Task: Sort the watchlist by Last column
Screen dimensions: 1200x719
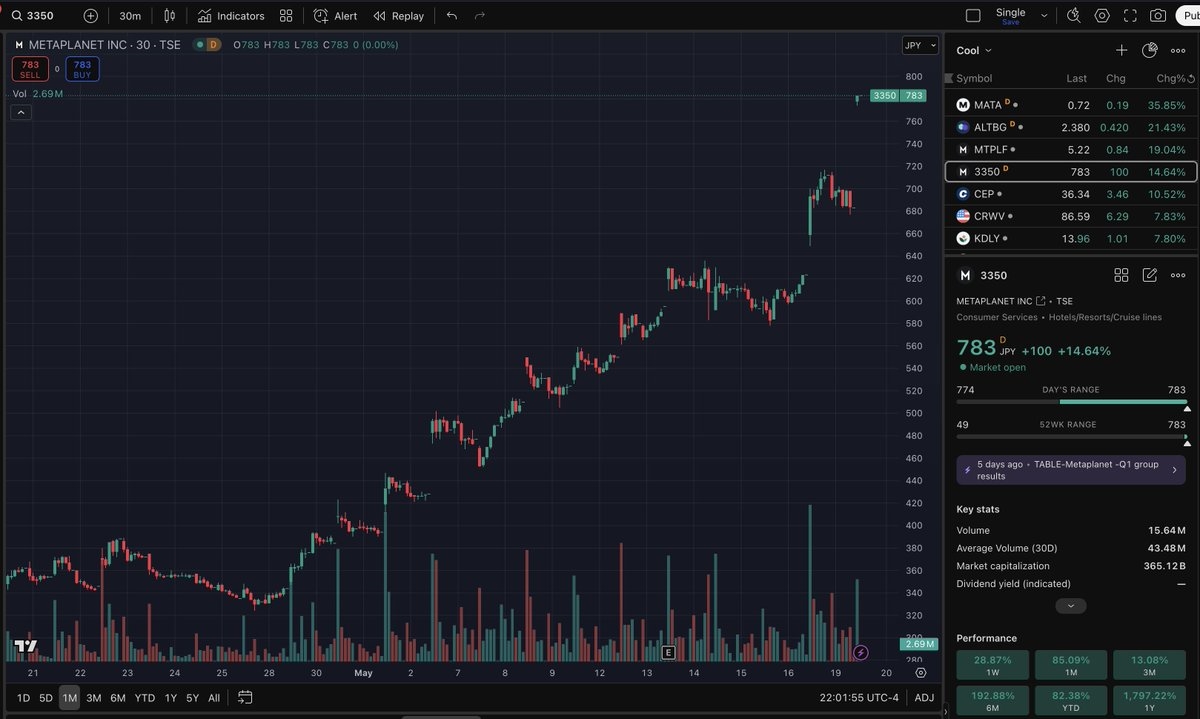Action: 1076,78
